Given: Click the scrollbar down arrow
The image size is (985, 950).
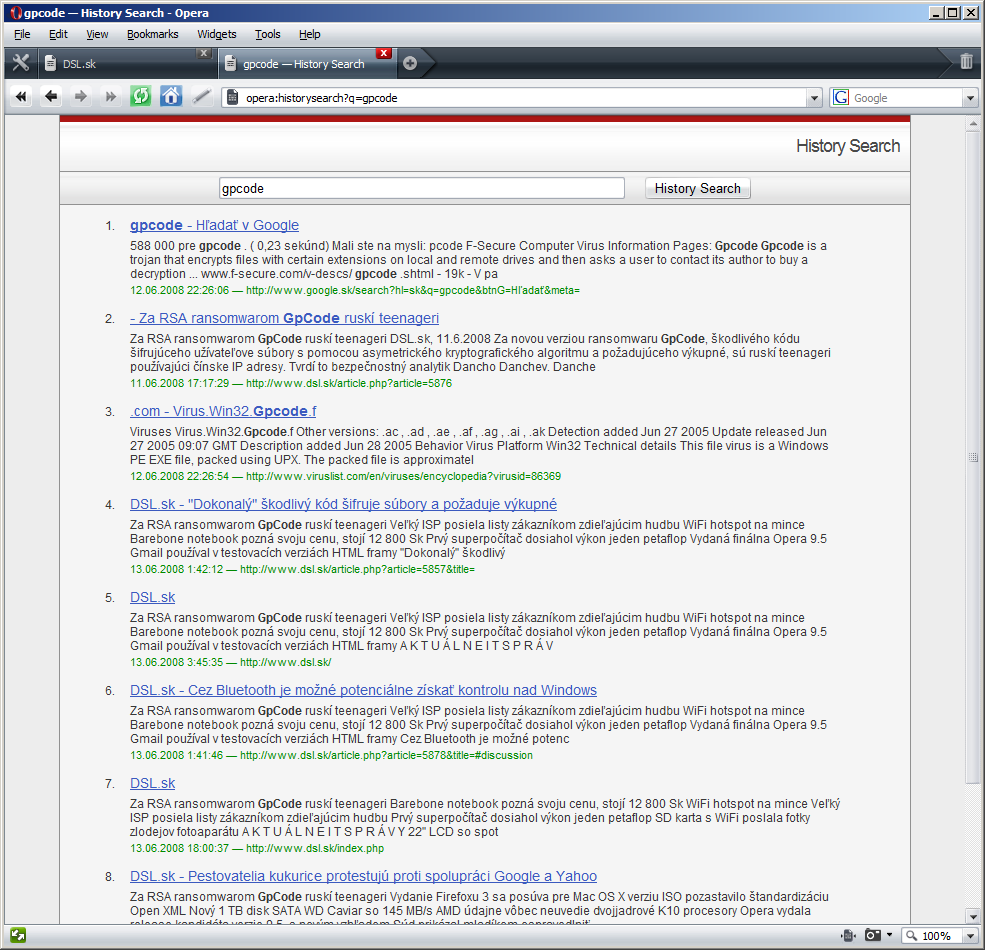Looking at the screenshot, I should (x=973, y=916).
